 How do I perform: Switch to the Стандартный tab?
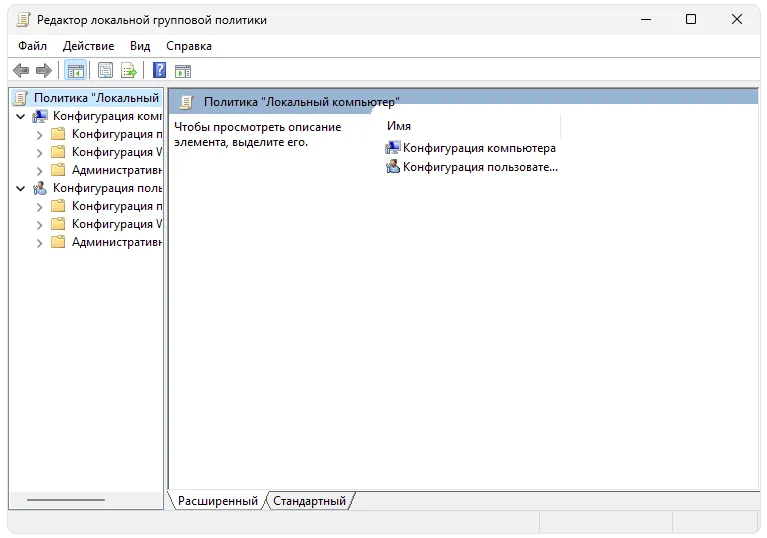click(x=309, y=501)
